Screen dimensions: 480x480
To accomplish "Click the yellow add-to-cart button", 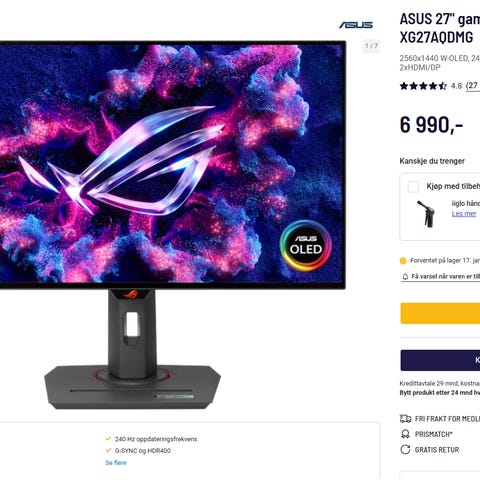I will [x=440, y=313].
